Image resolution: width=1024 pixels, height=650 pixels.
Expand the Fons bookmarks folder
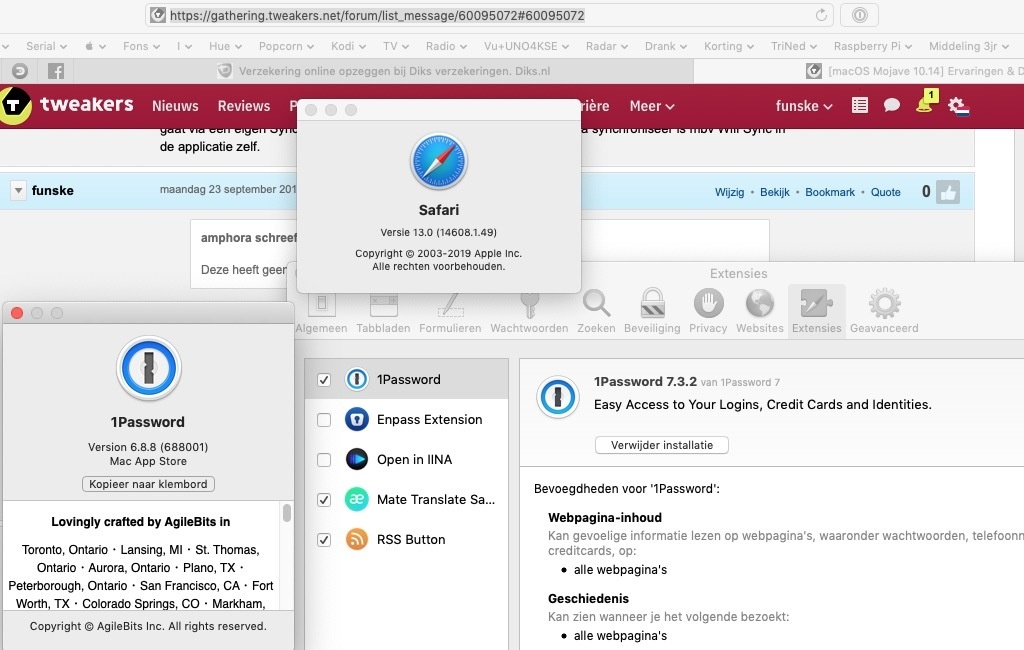[x=141, y=46]
